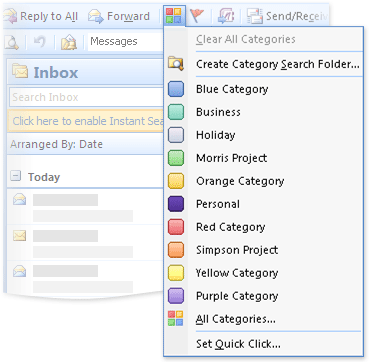Image resolution: width=369 pixels, height=362 pixels.
Task: Click the dark purple Personal swatch
Action: [176, 204]
